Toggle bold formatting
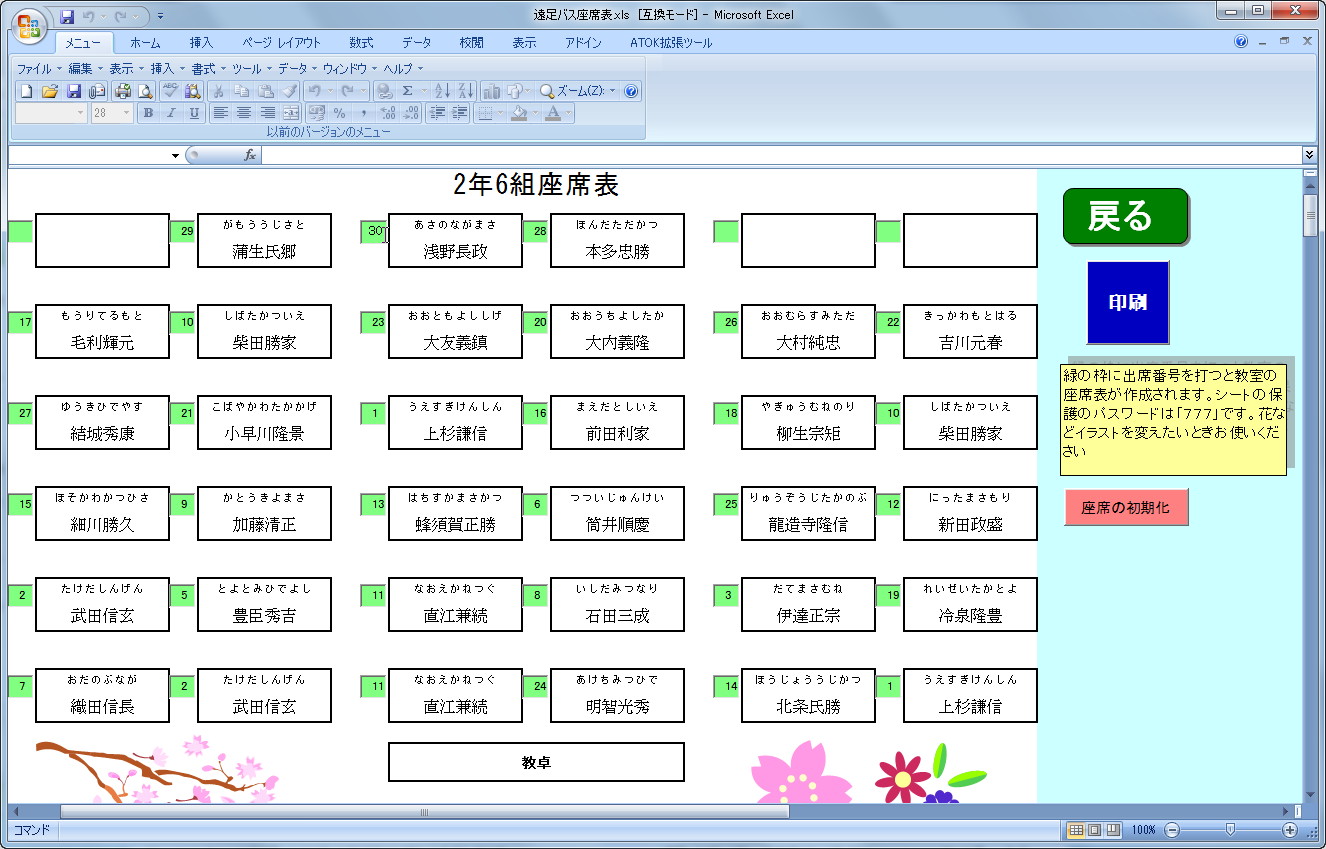This screenshot has width=1326, height=849. point(148,112)
